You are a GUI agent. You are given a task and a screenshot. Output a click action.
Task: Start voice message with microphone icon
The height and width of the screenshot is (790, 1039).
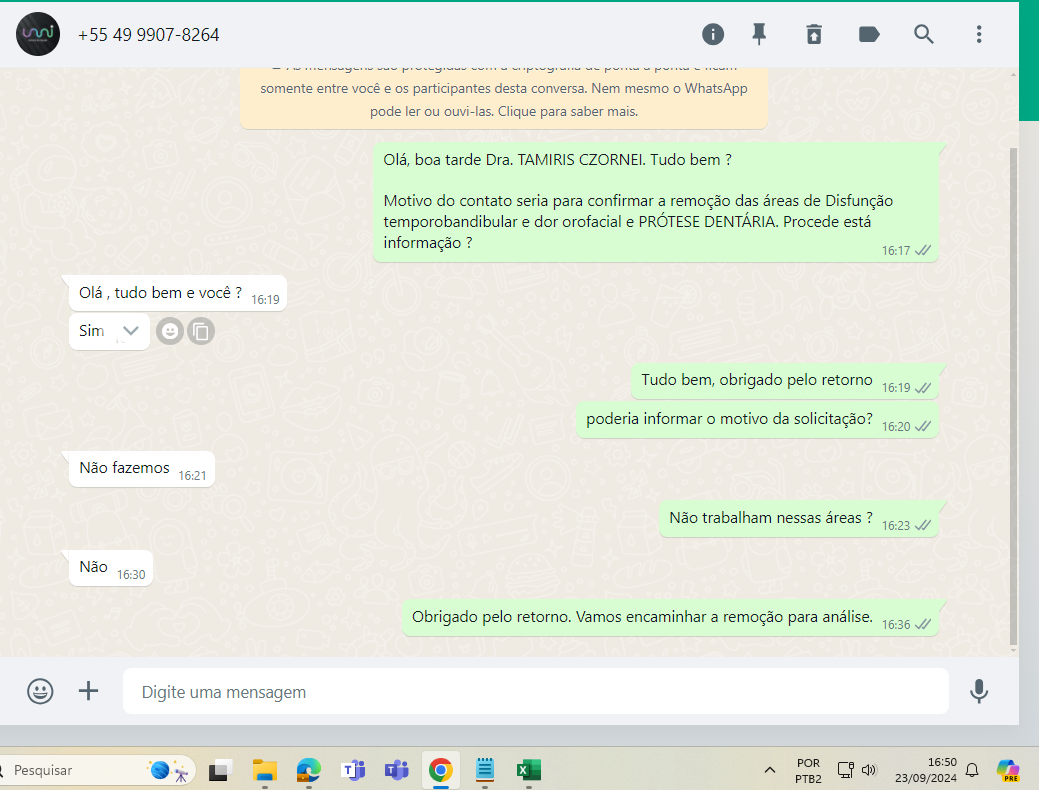979,691
